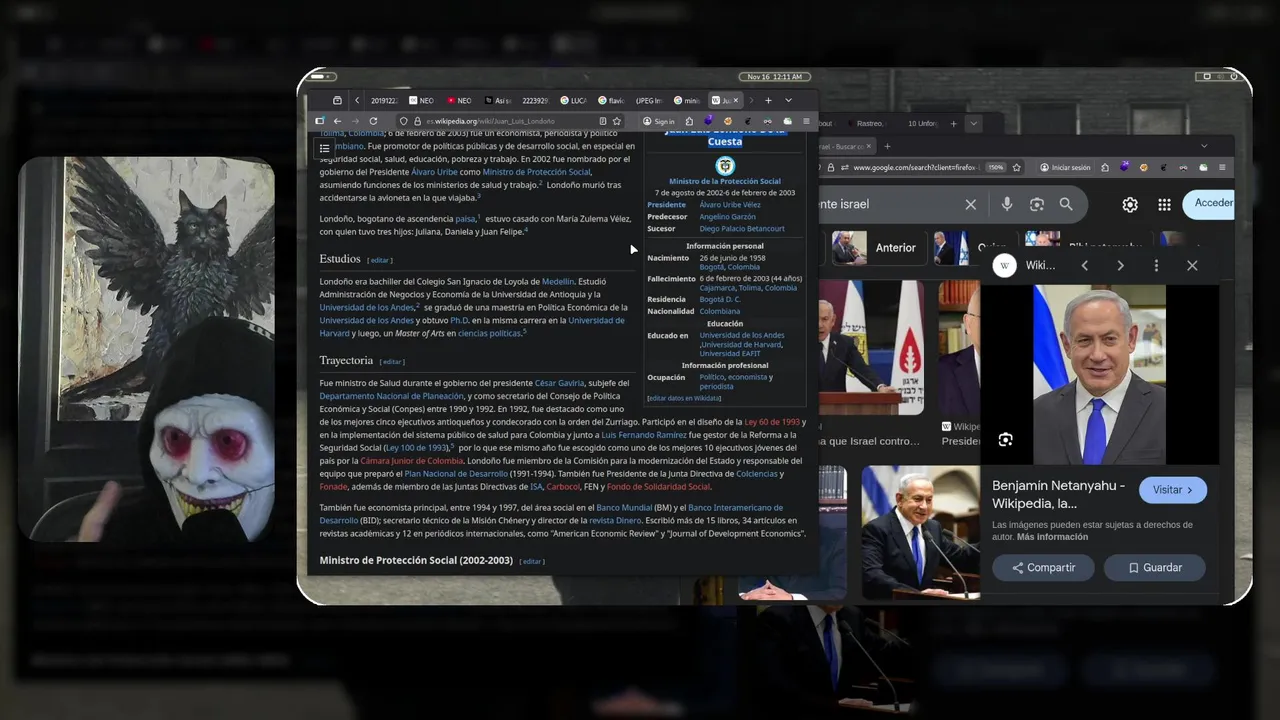Open date and time in top bar
Image resolution: width=1280 pixels, height=720 pixels.
[x=774, y=77]
